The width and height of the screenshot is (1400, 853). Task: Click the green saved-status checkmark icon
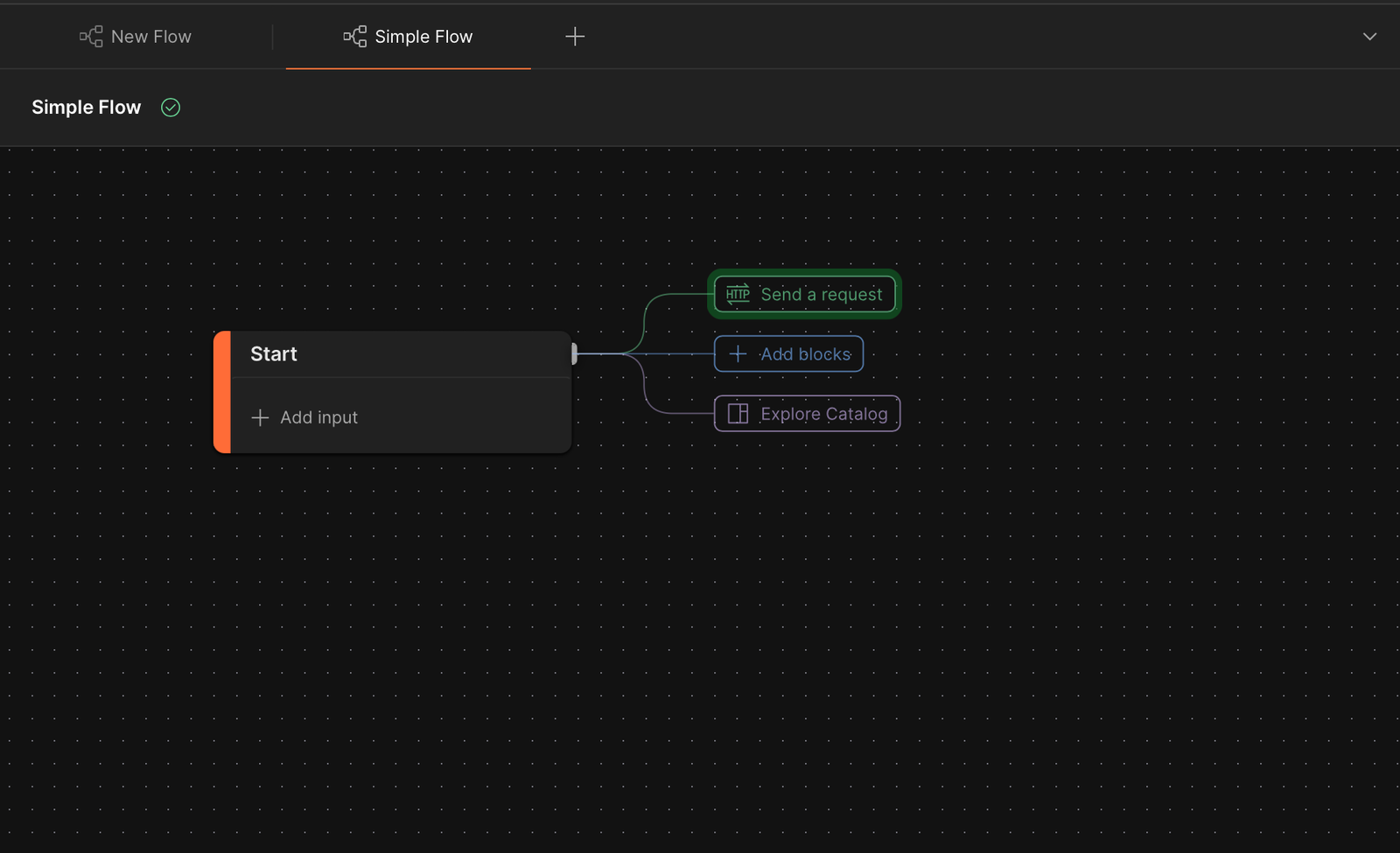point(171,108)
